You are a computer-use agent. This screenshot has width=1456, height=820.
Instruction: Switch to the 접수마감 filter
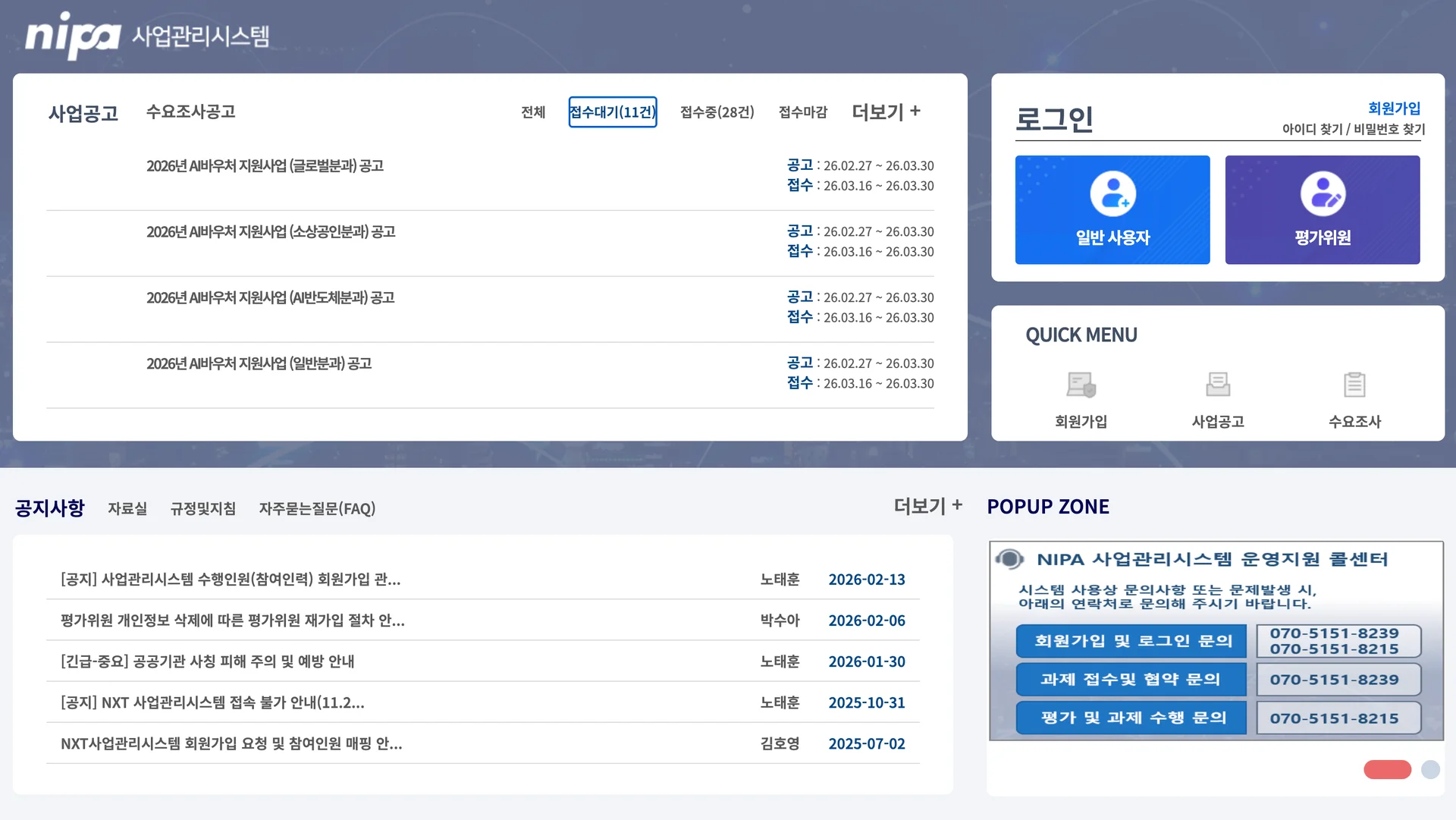click(803, 112)
